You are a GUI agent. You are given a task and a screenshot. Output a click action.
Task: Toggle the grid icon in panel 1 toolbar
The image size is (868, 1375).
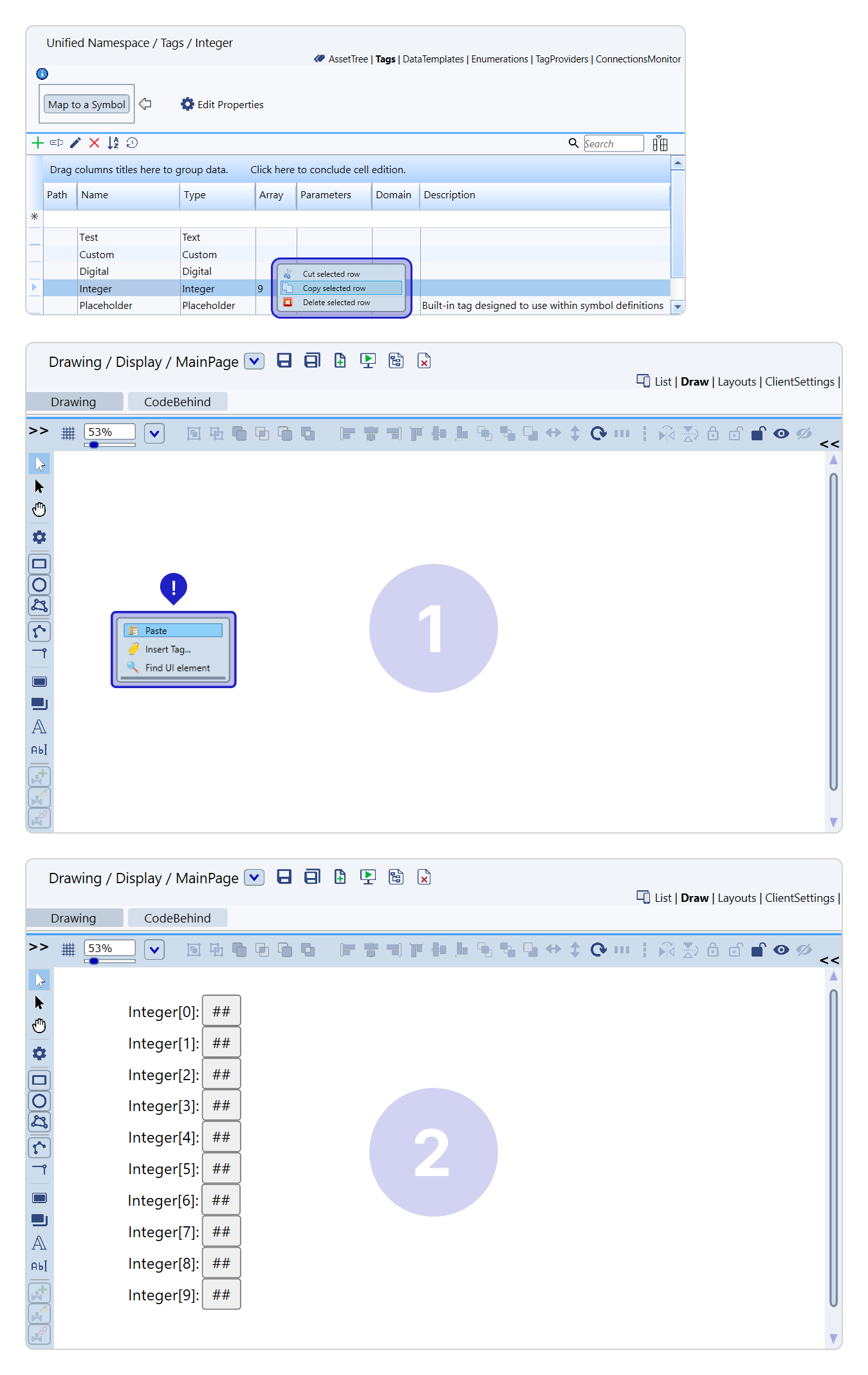click(x=68, y=433)
